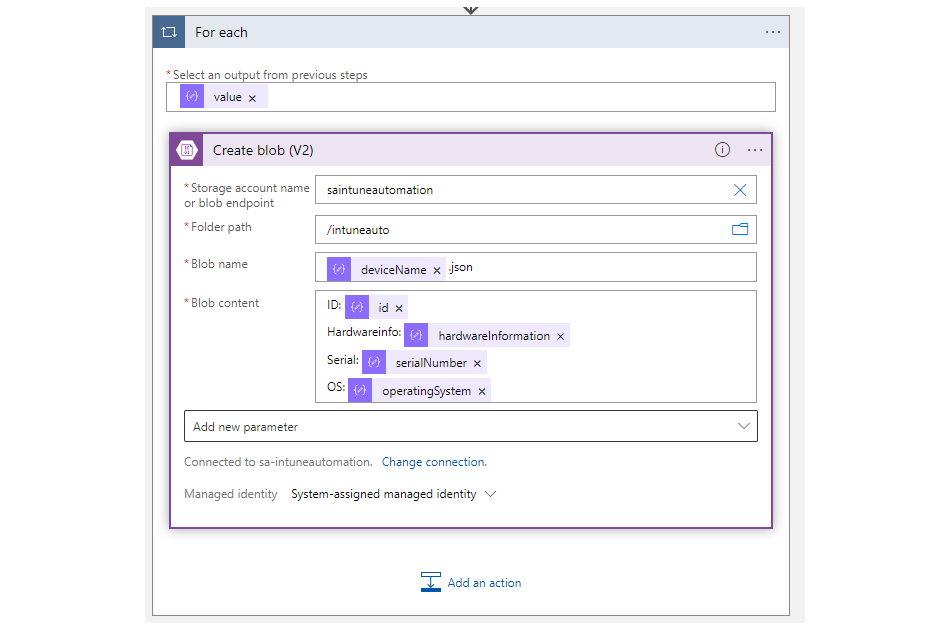
Task: Click the Create blob info icon
Action: (x=722, y=150)
